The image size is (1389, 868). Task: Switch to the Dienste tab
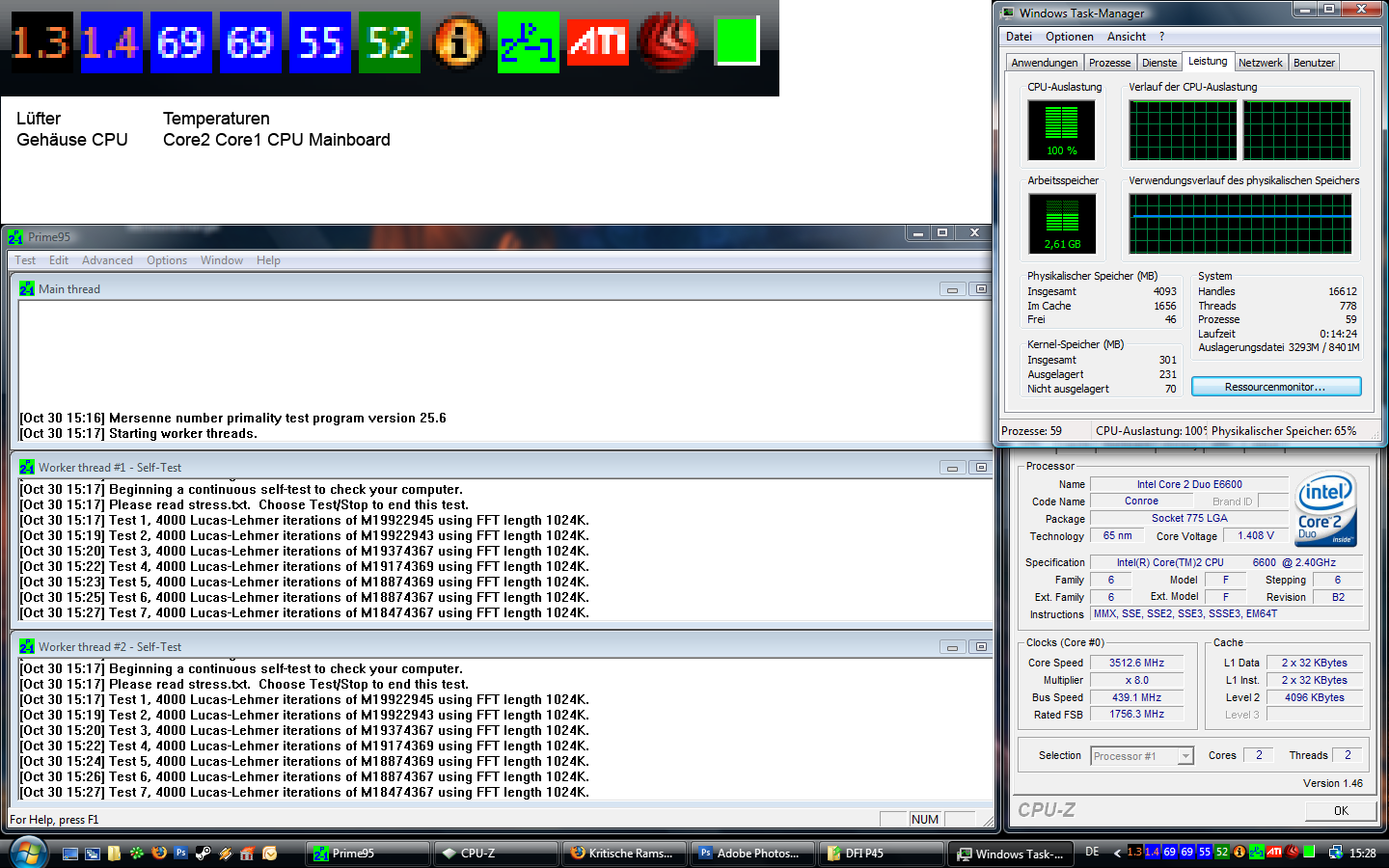[x=1159, y=63]
